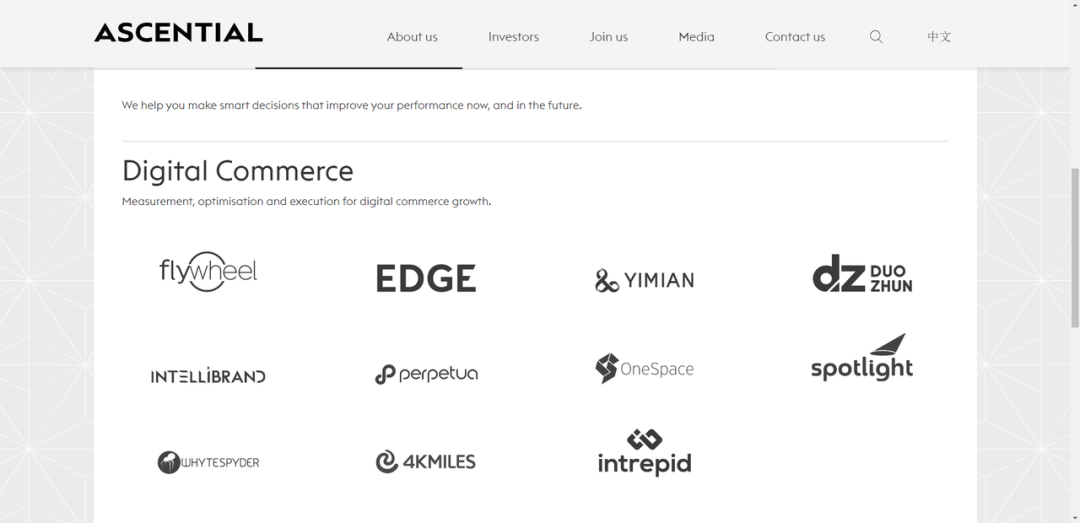Open the Perpetua brand logo
The width and height of the screenshot is (1080, 523).
(x=426, y=374)
